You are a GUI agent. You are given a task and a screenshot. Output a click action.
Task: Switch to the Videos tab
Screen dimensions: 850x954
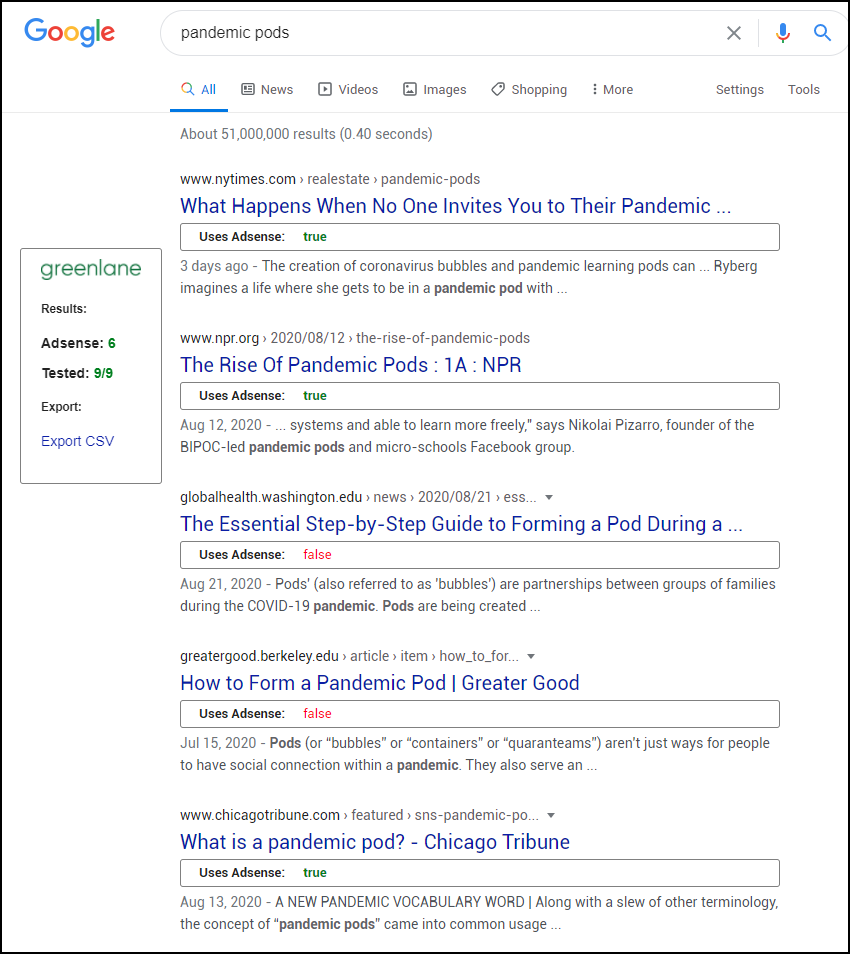(x=348, y=89)
